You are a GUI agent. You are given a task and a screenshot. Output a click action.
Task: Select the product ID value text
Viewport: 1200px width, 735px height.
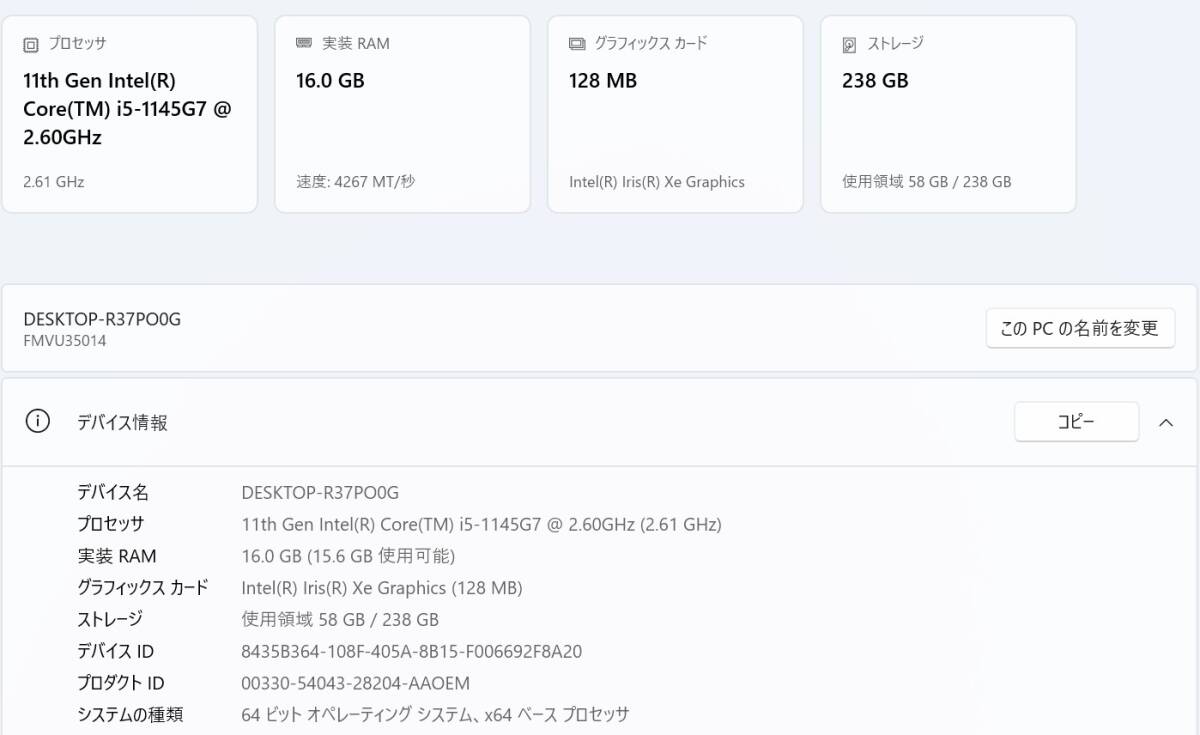356,683
